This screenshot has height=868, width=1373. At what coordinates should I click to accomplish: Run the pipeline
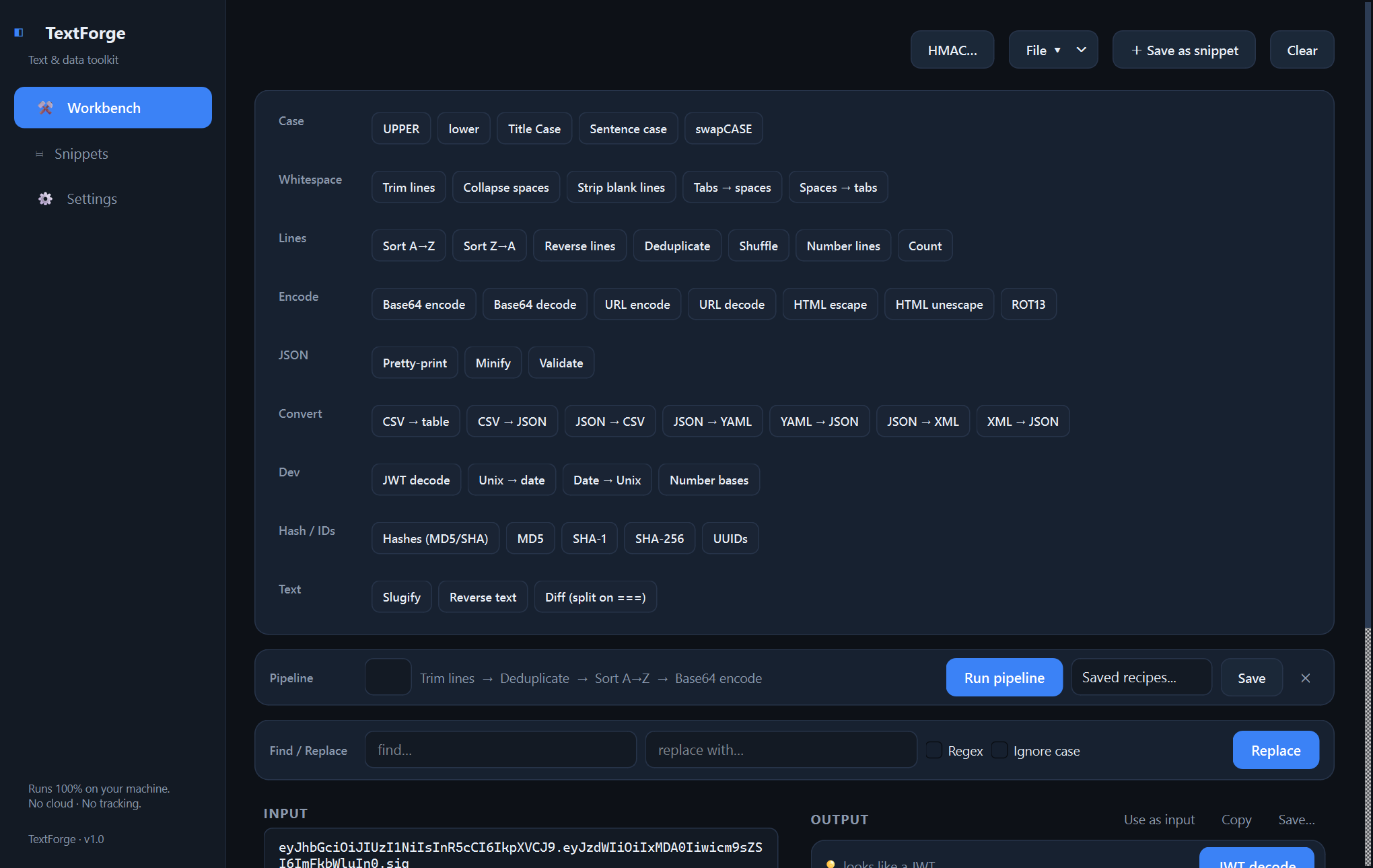pos(1004,678)
